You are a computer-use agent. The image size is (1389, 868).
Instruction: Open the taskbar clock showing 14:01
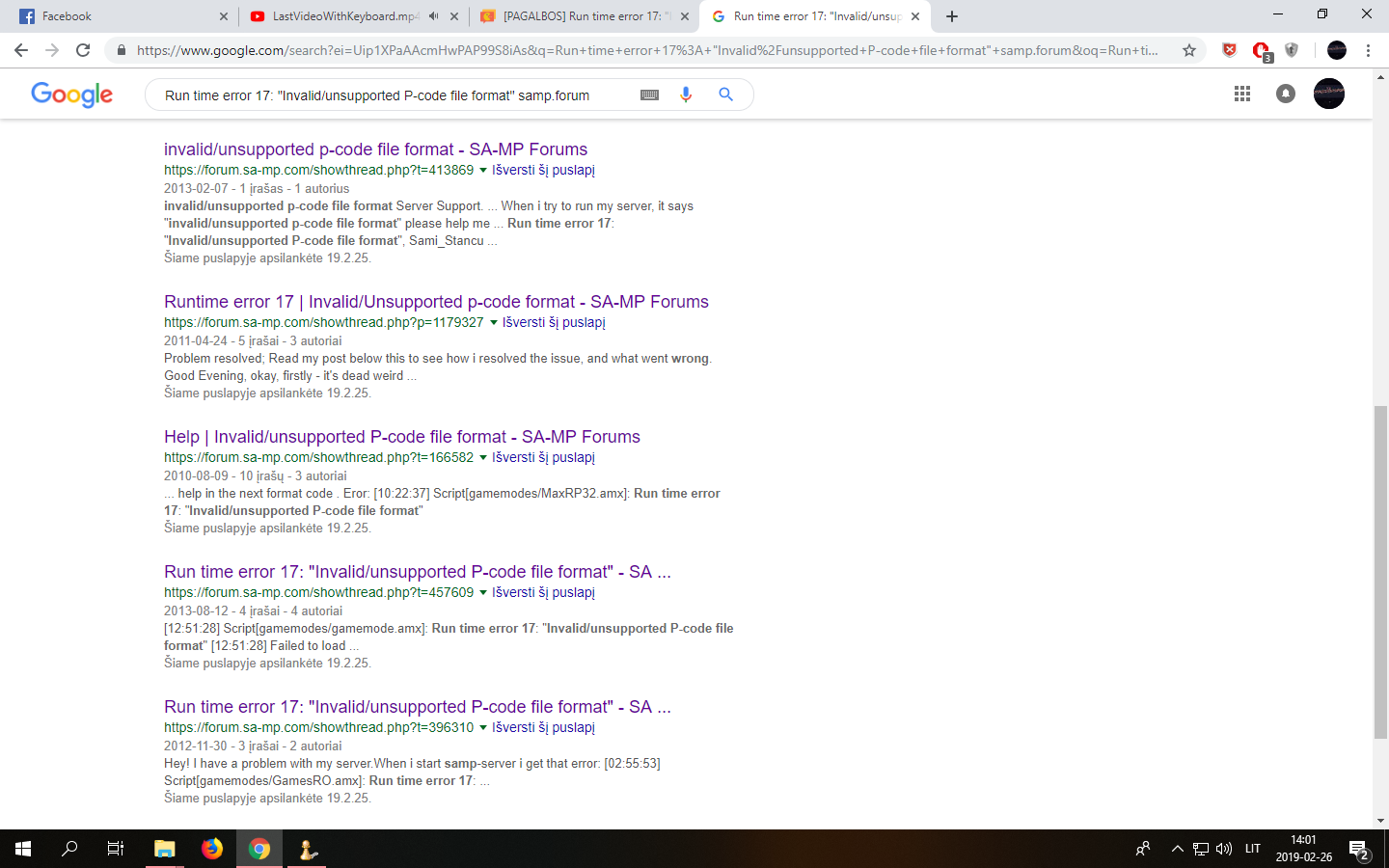coord(1304,849)
